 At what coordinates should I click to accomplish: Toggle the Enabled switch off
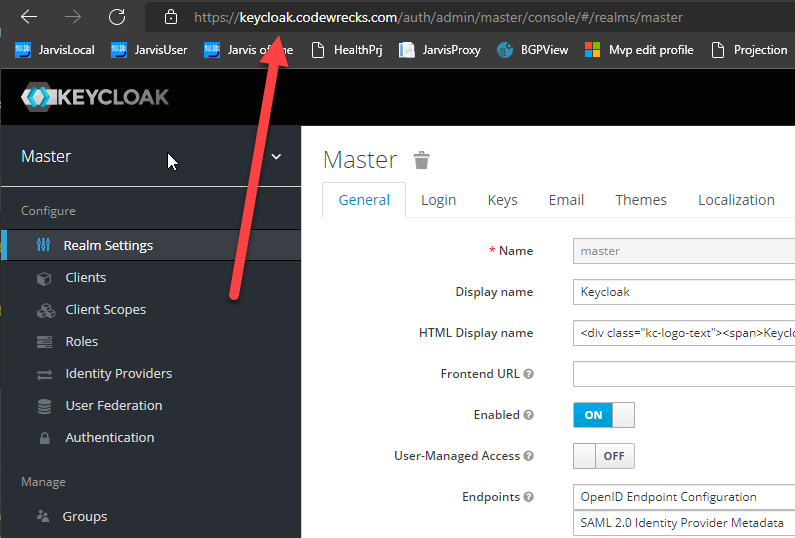604,415
